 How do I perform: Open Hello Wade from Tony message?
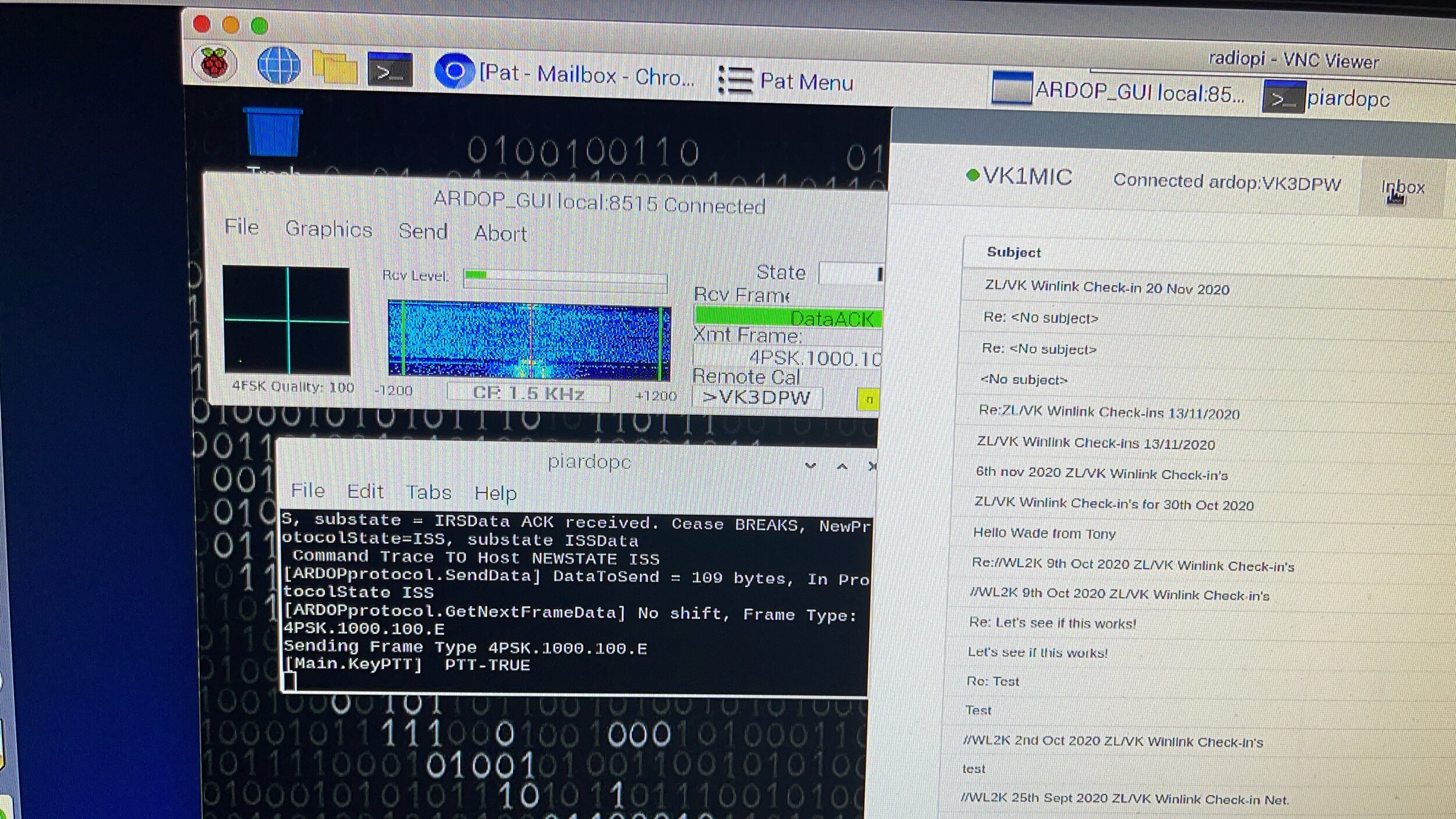[1044, 533]
